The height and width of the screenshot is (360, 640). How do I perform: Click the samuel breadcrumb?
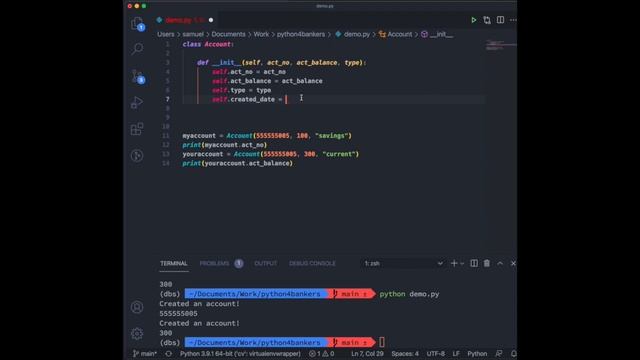point(193,34)
